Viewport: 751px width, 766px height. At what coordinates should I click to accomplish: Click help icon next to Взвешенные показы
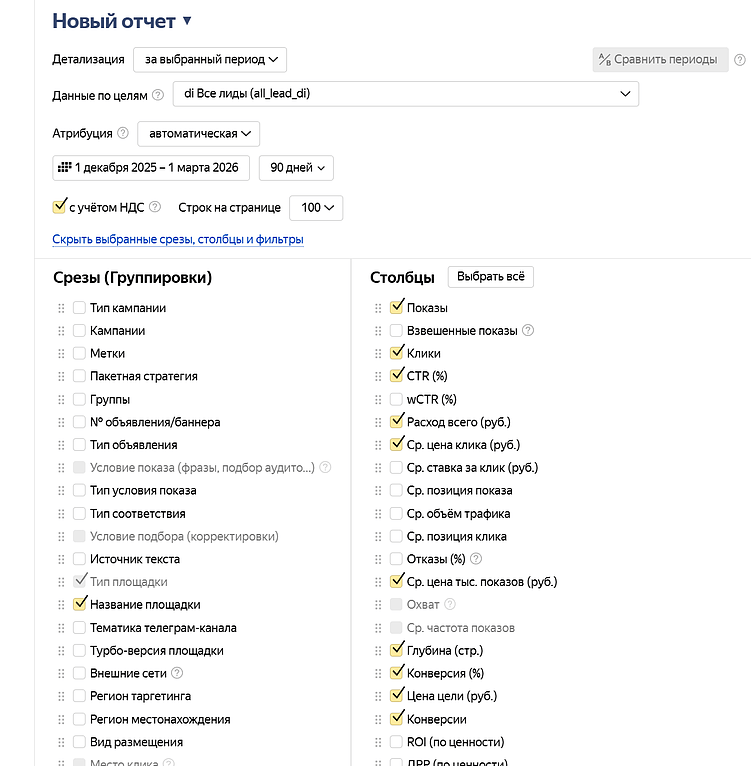point(528,330)
